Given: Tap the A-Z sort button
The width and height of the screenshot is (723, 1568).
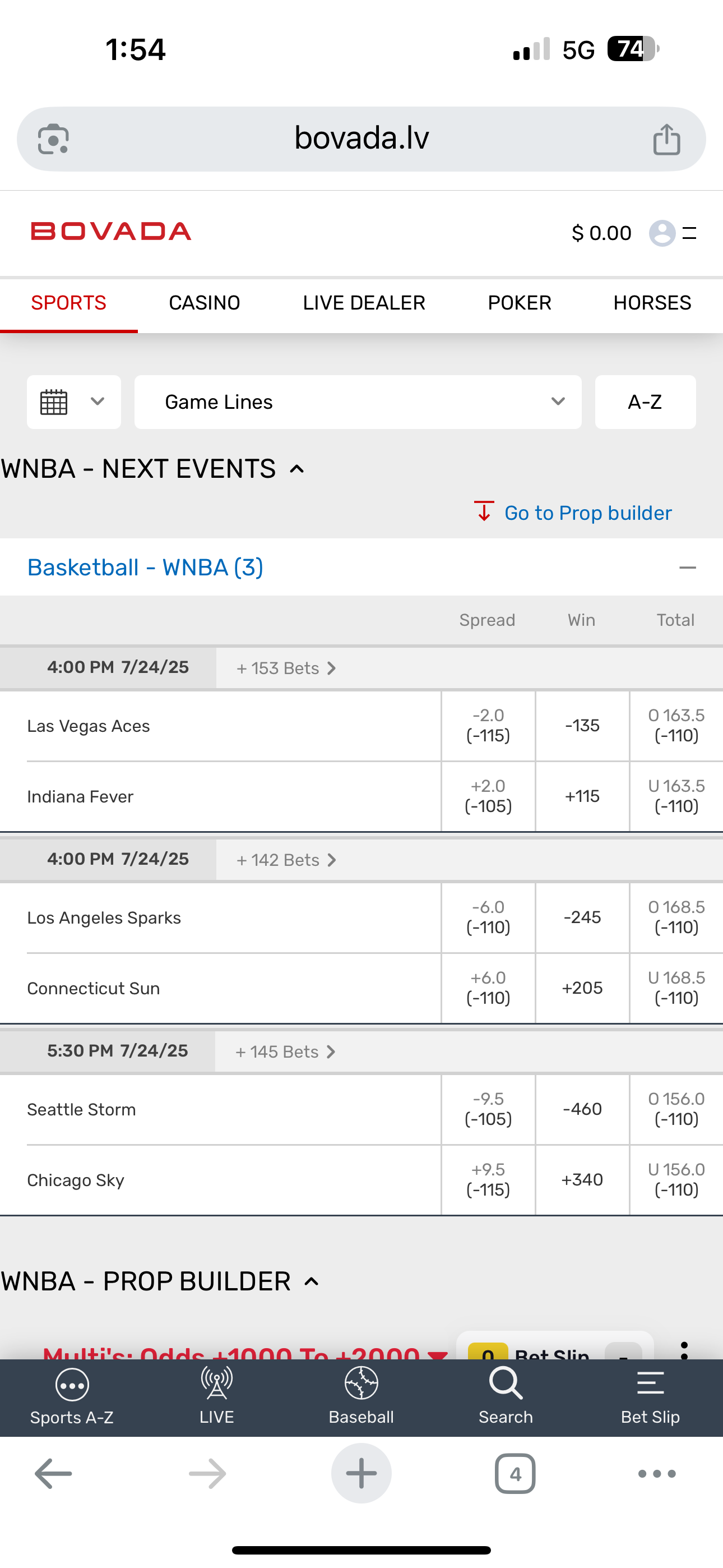Looking at the screenshot, I should [645, 402].
